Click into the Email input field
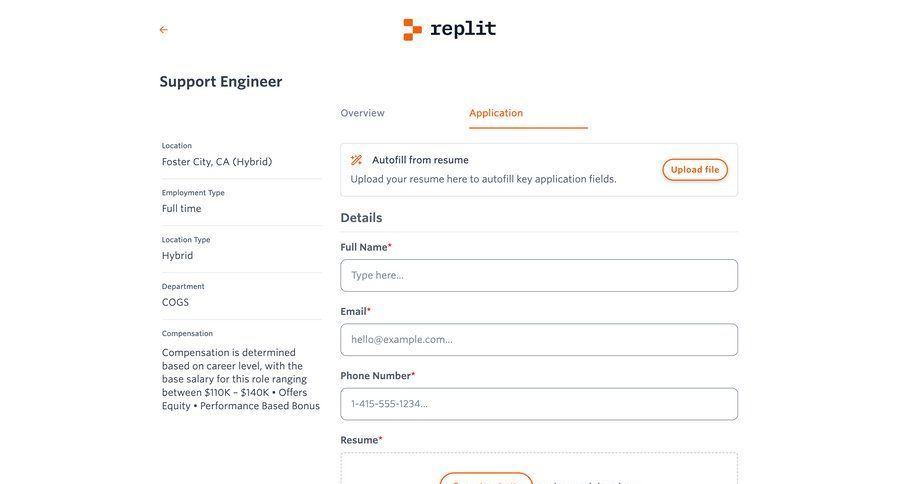Viewport: 900px width, 484px height. [539, 340]
